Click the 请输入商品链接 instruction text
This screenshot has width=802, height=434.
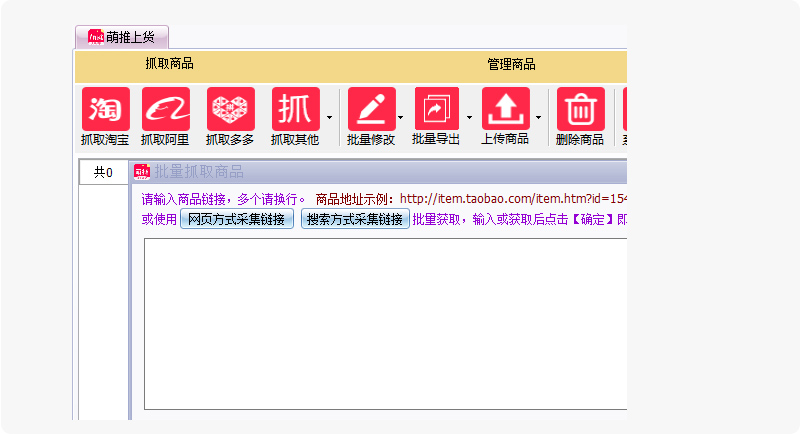224,199
